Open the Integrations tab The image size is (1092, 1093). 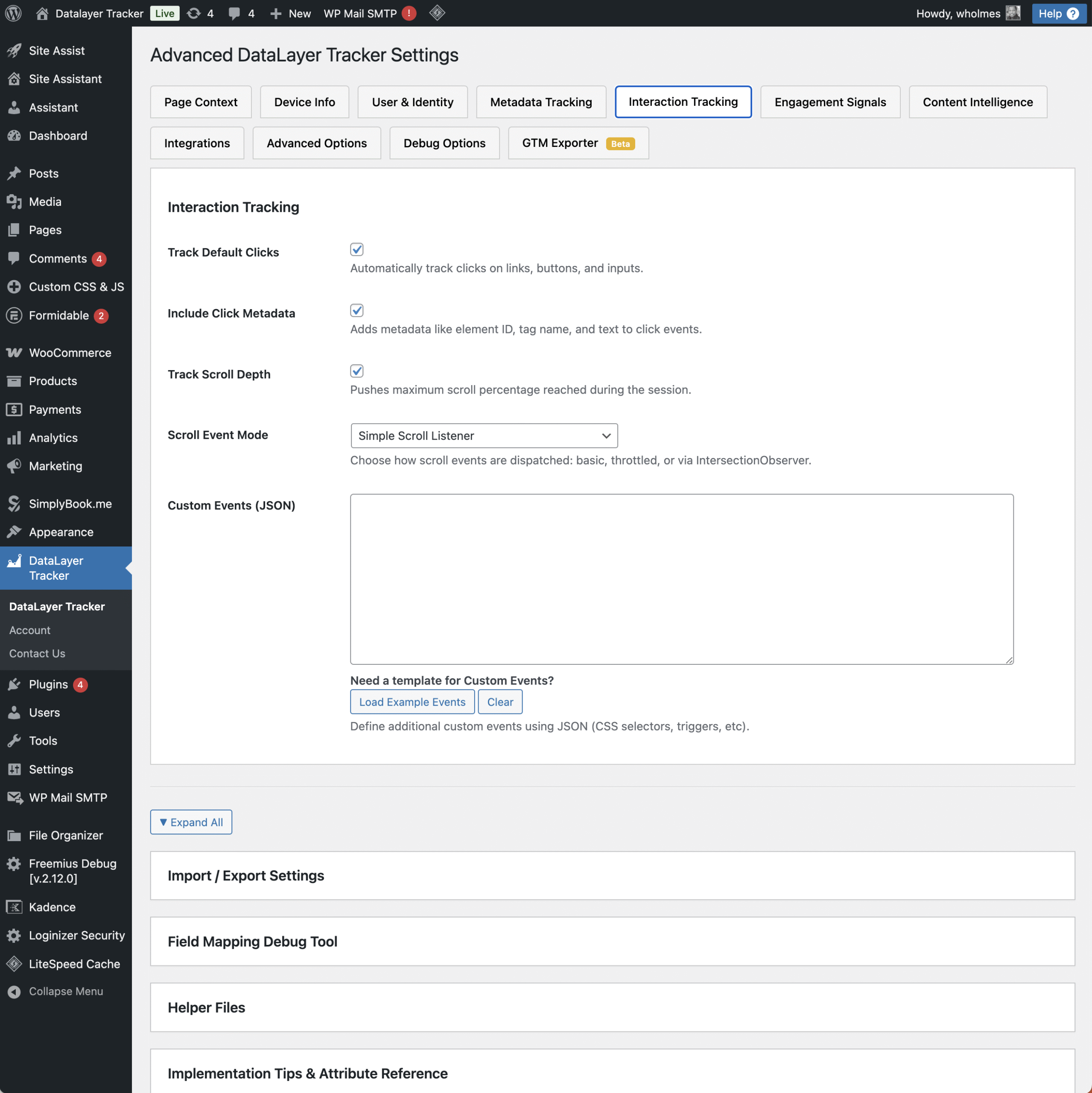click(197, 143)
